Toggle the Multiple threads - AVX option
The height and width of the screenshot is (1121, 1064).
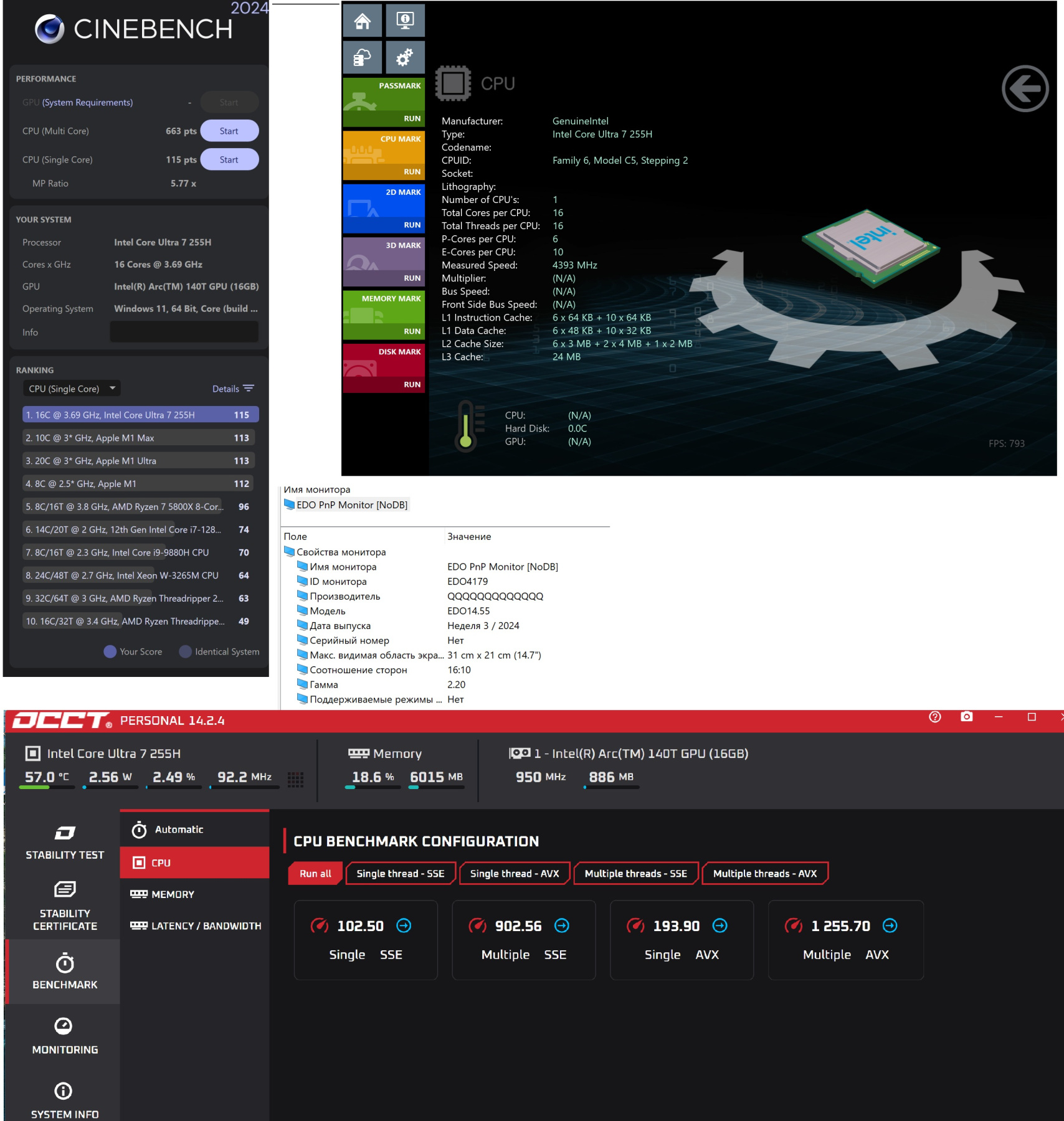coord(764,874)
